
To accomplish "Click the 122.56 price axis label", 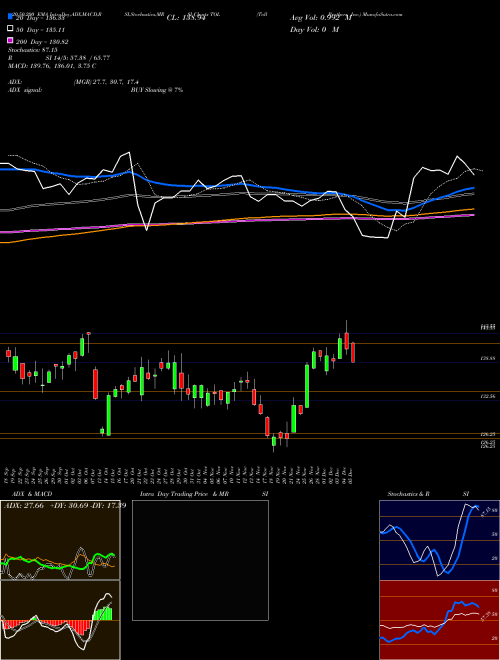I will pos(488,396).
